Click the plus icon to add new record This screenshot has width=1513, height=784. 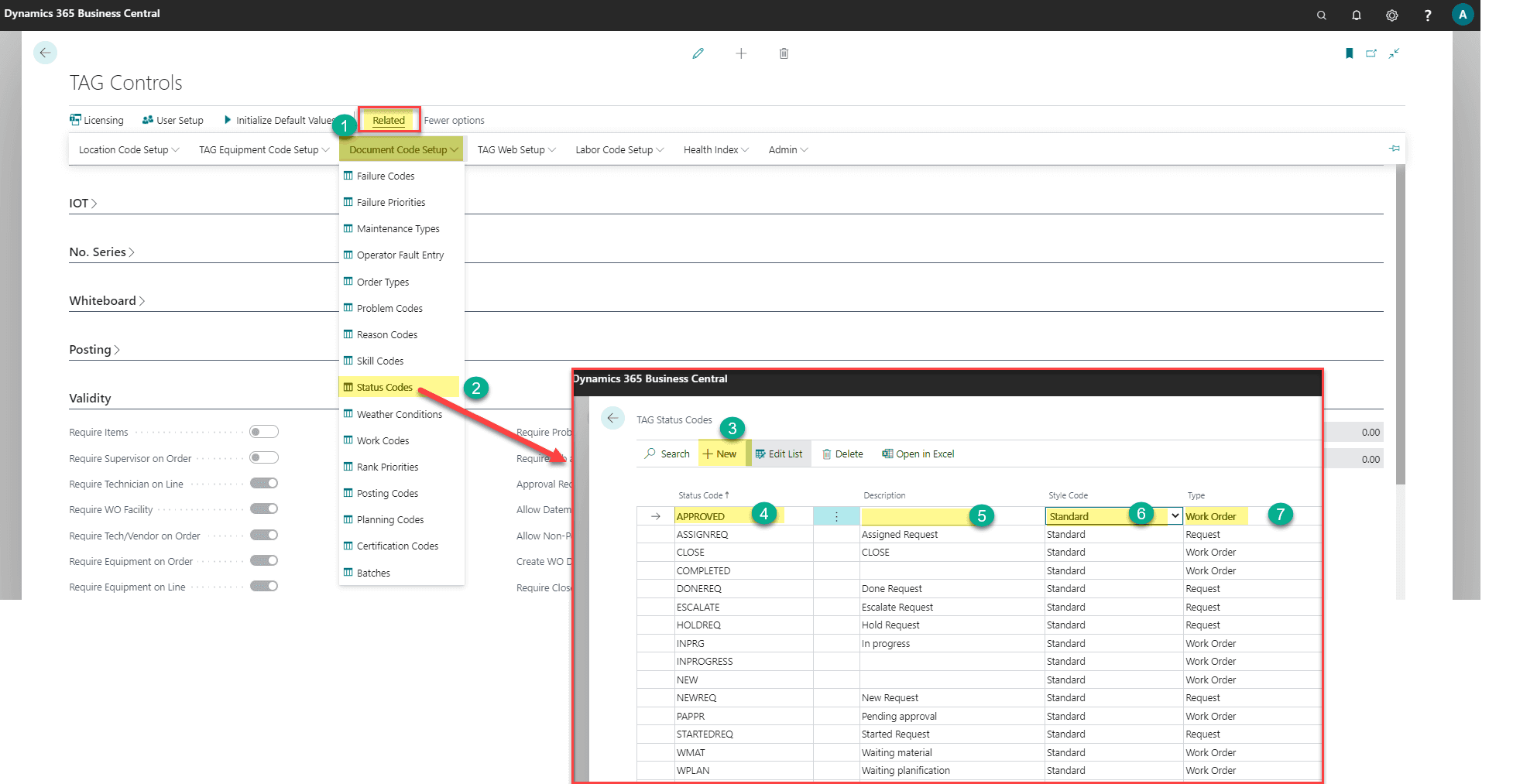pos(741,53)
